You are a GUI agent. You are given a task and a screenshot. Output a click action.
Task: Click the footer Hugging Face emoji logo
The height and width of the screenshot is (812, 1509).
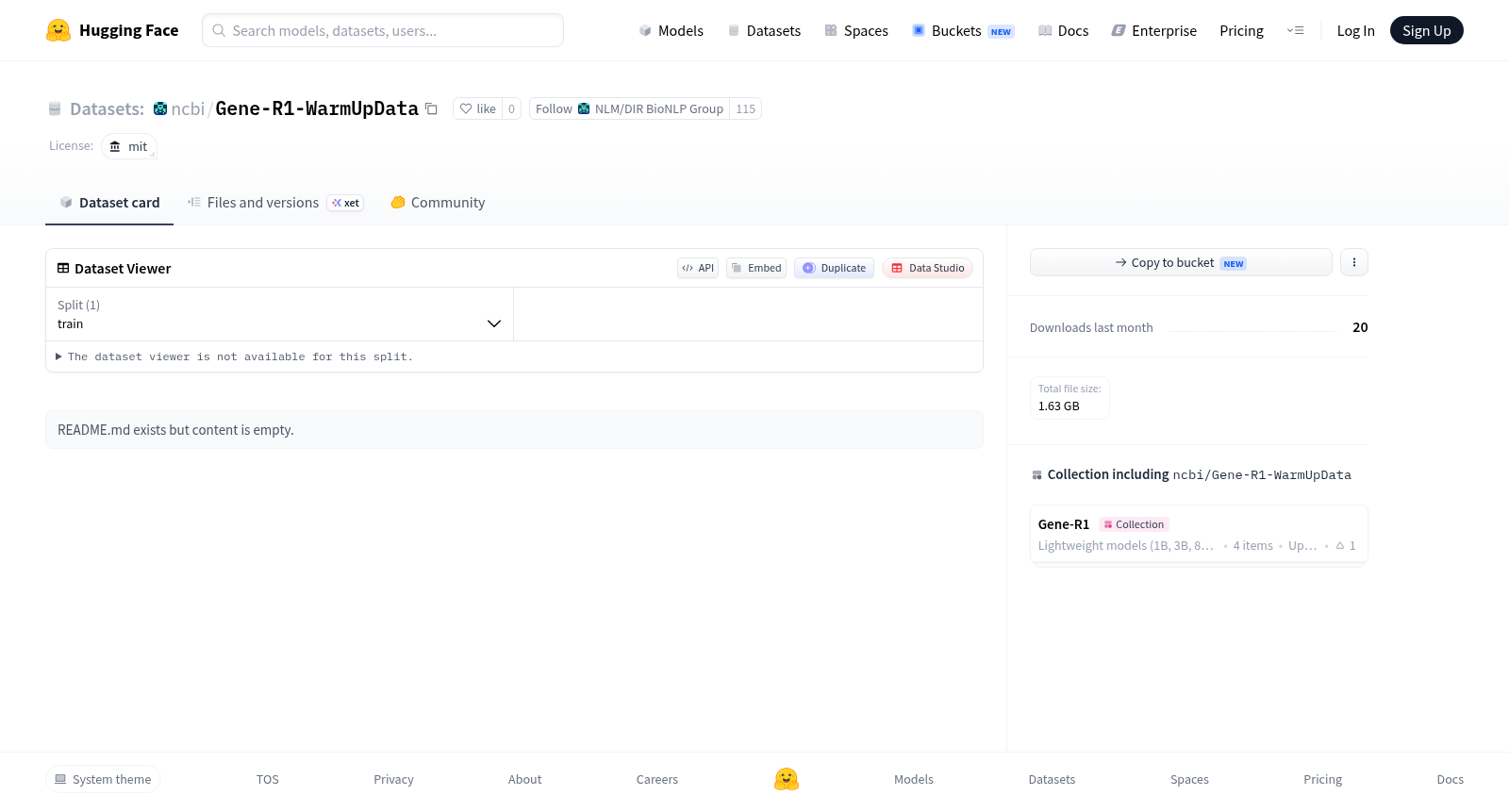tap(787, 779)
